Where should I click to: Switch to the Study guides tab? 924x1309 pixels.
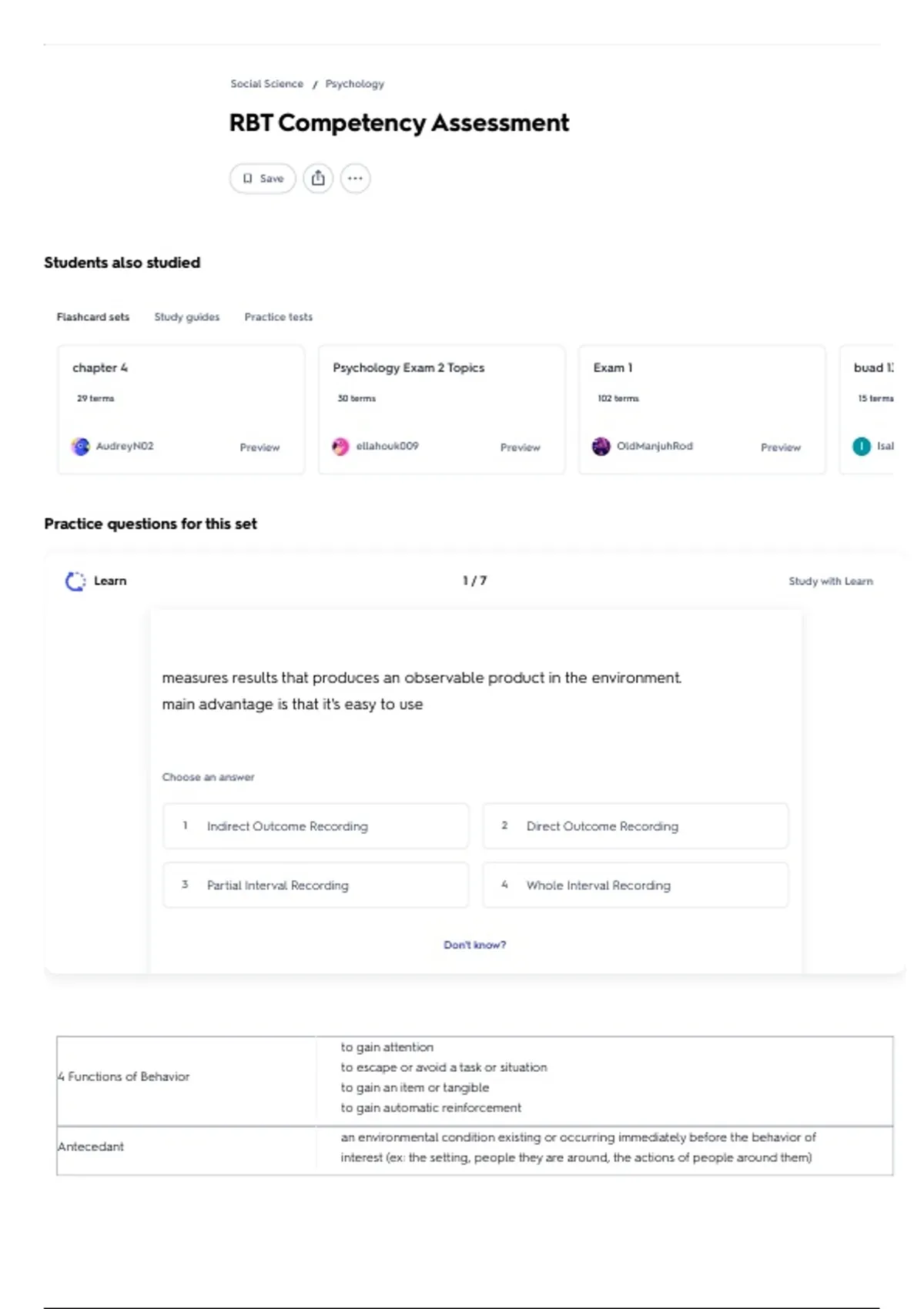coord(186,317)
